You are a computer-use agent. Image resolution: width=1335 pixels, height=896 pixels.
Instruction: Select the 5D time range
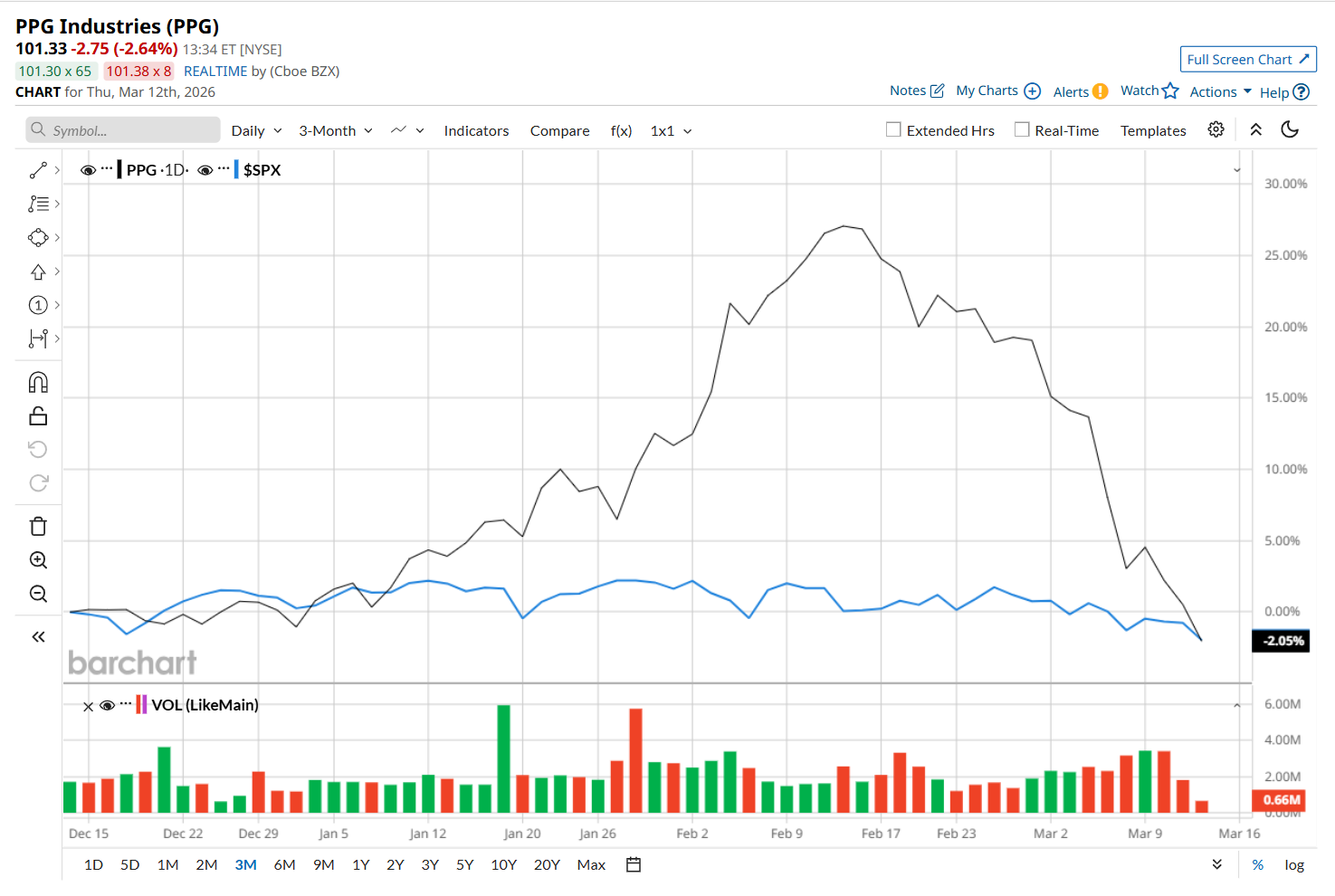click(x=130, y=864)
